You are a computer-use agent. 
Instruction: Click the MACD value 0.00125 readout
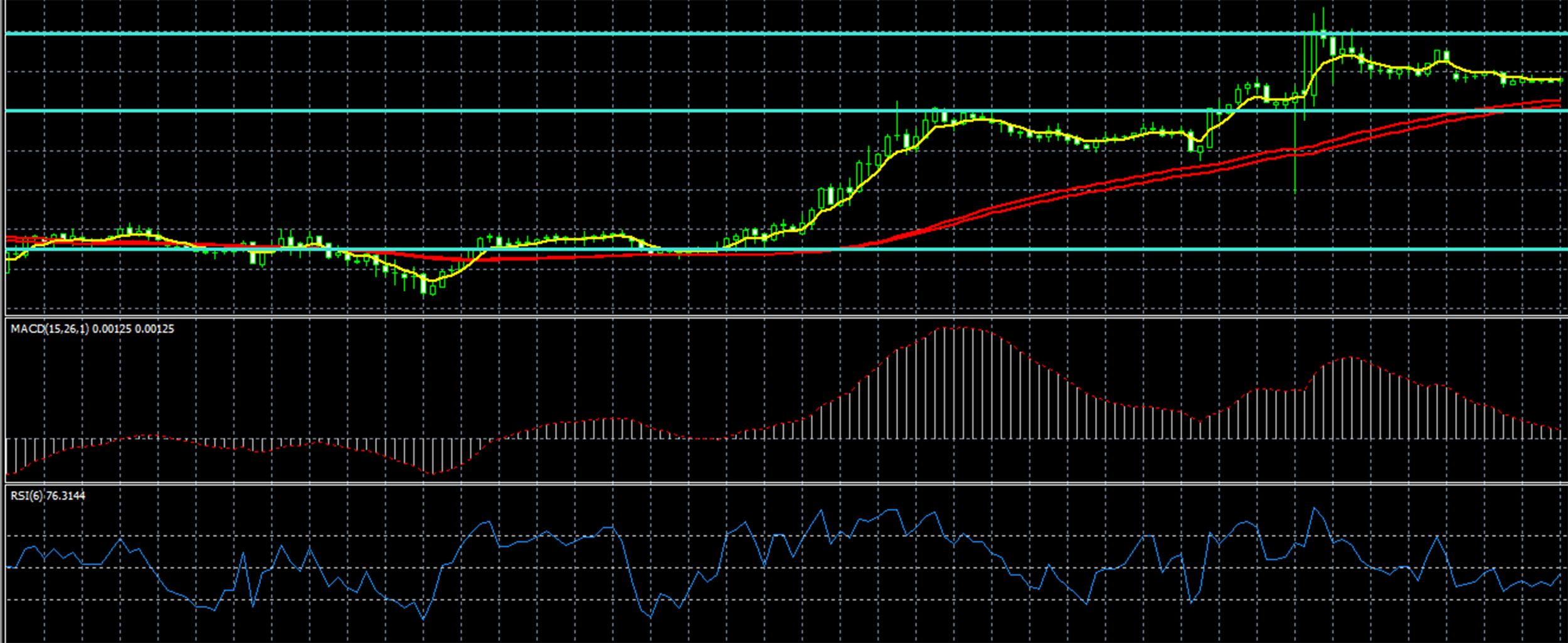(x=112, y=329)
